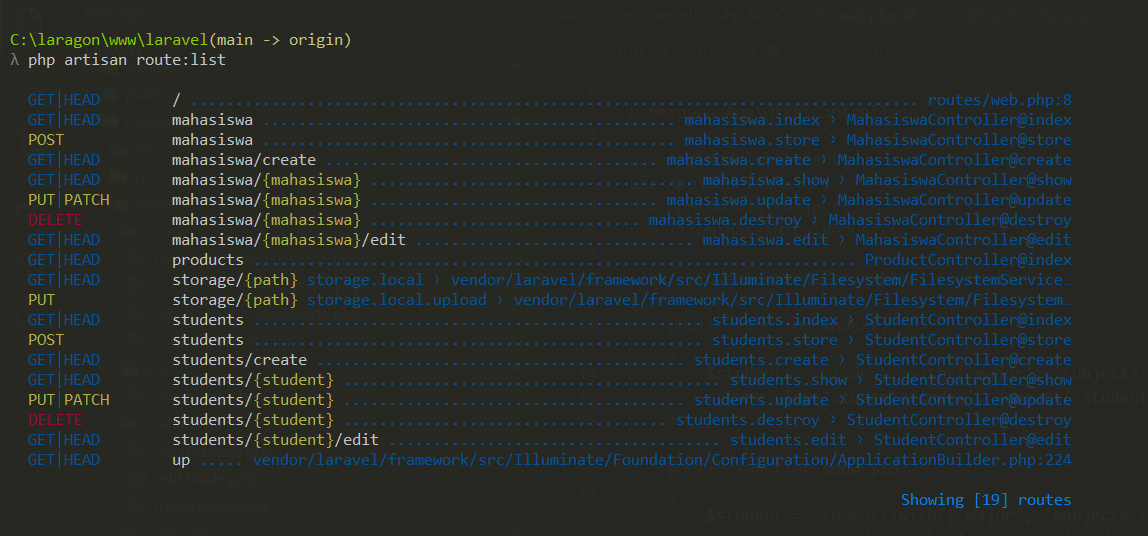Click the 'mahasiswa.edit' route name
1148x536 pixels.
click(x=766, y=239)
